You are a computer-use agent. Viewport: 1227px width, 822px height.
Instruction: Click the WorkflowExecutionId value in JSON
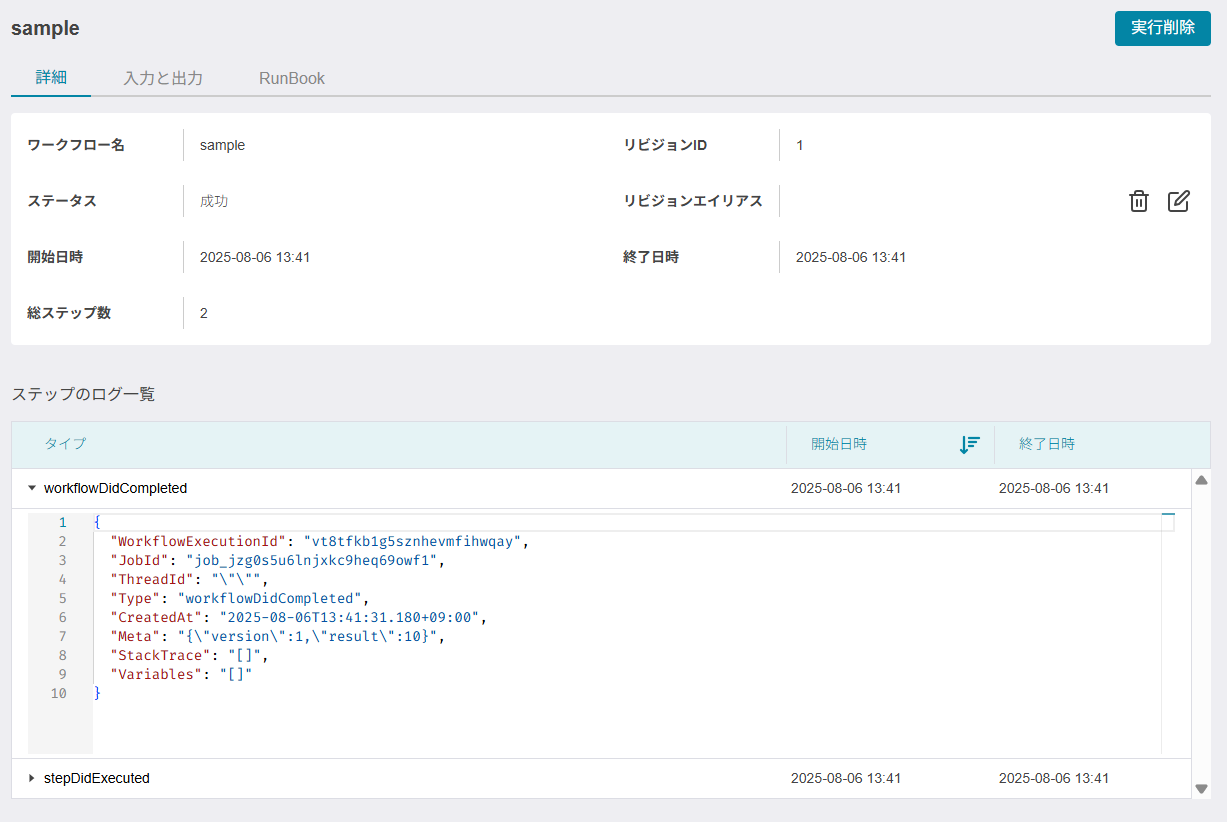411,541
